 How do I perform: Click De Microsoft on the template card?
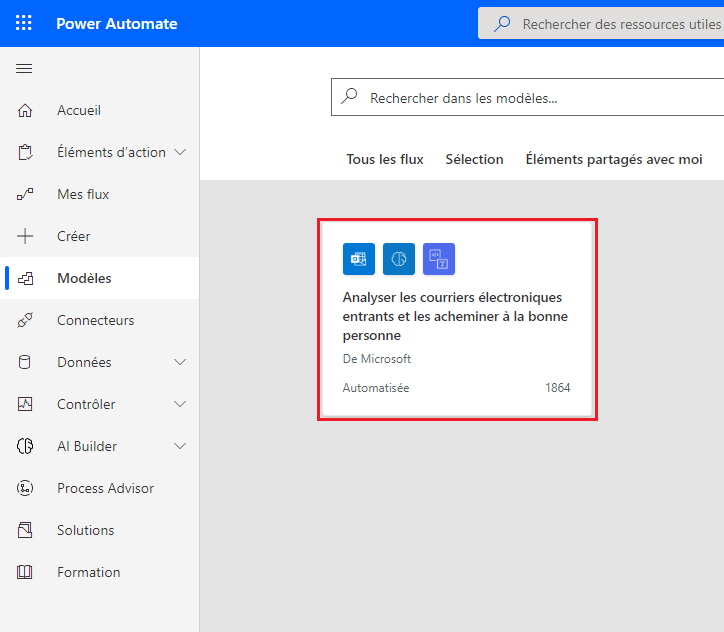pos(377,359)
